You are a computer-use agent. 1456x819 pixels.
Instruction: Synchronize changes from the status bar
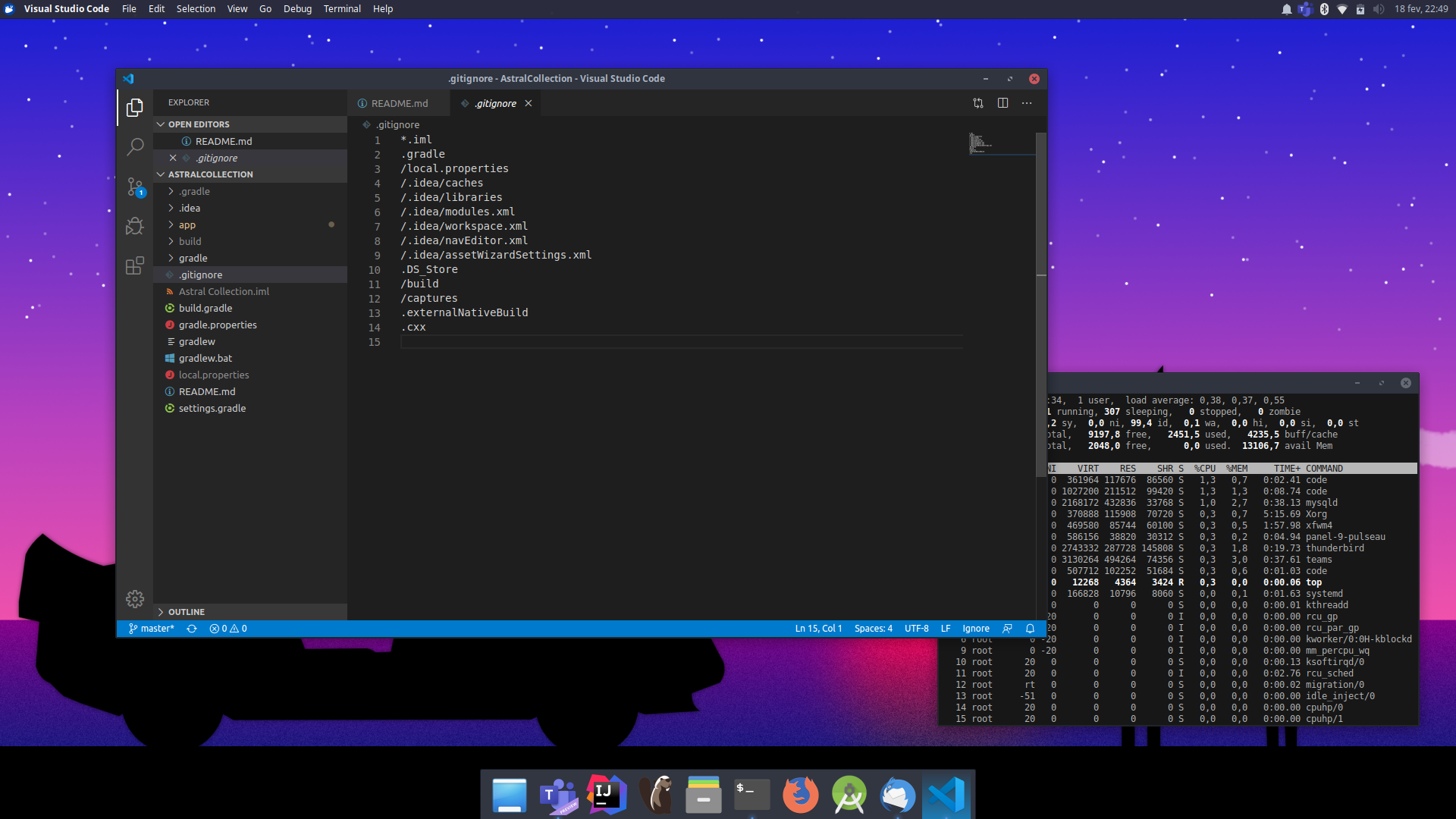coord(192,629)
